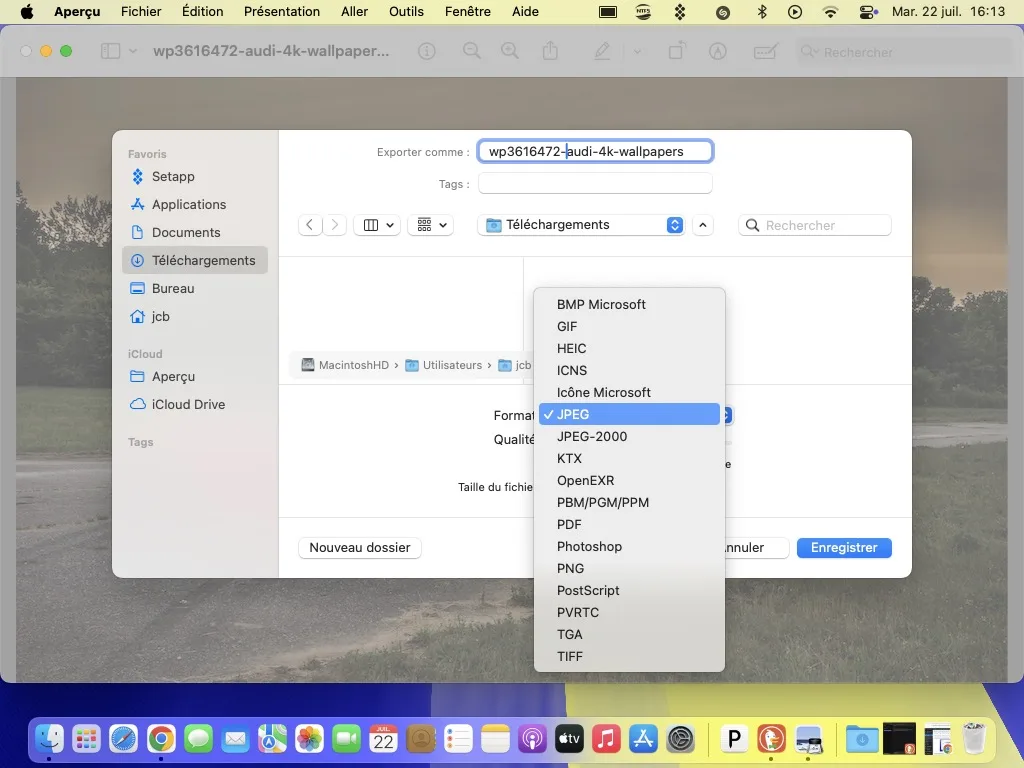Click Utilisateurs in the path bar
1024x768 pixels.
tap(444, 365)
